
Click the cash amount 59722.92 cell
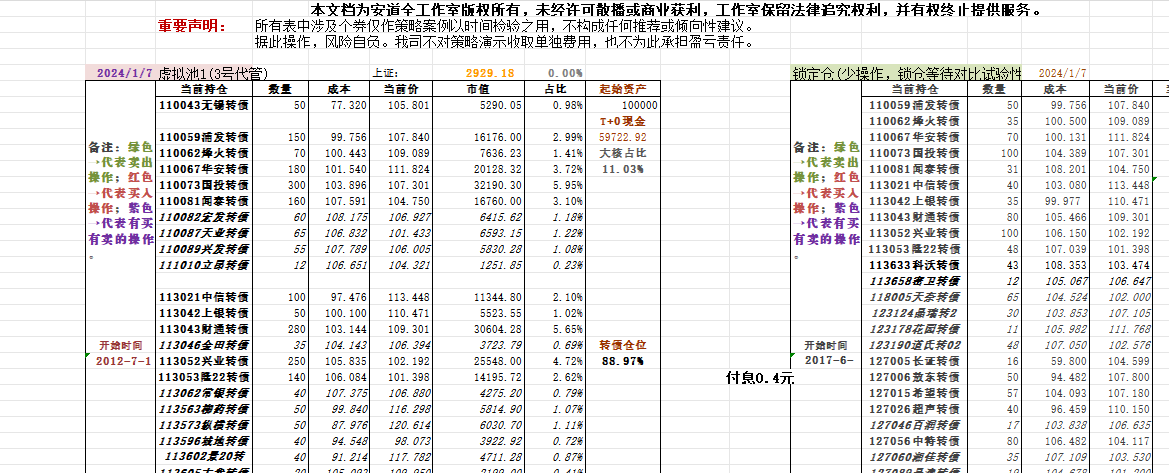point(622,137)
